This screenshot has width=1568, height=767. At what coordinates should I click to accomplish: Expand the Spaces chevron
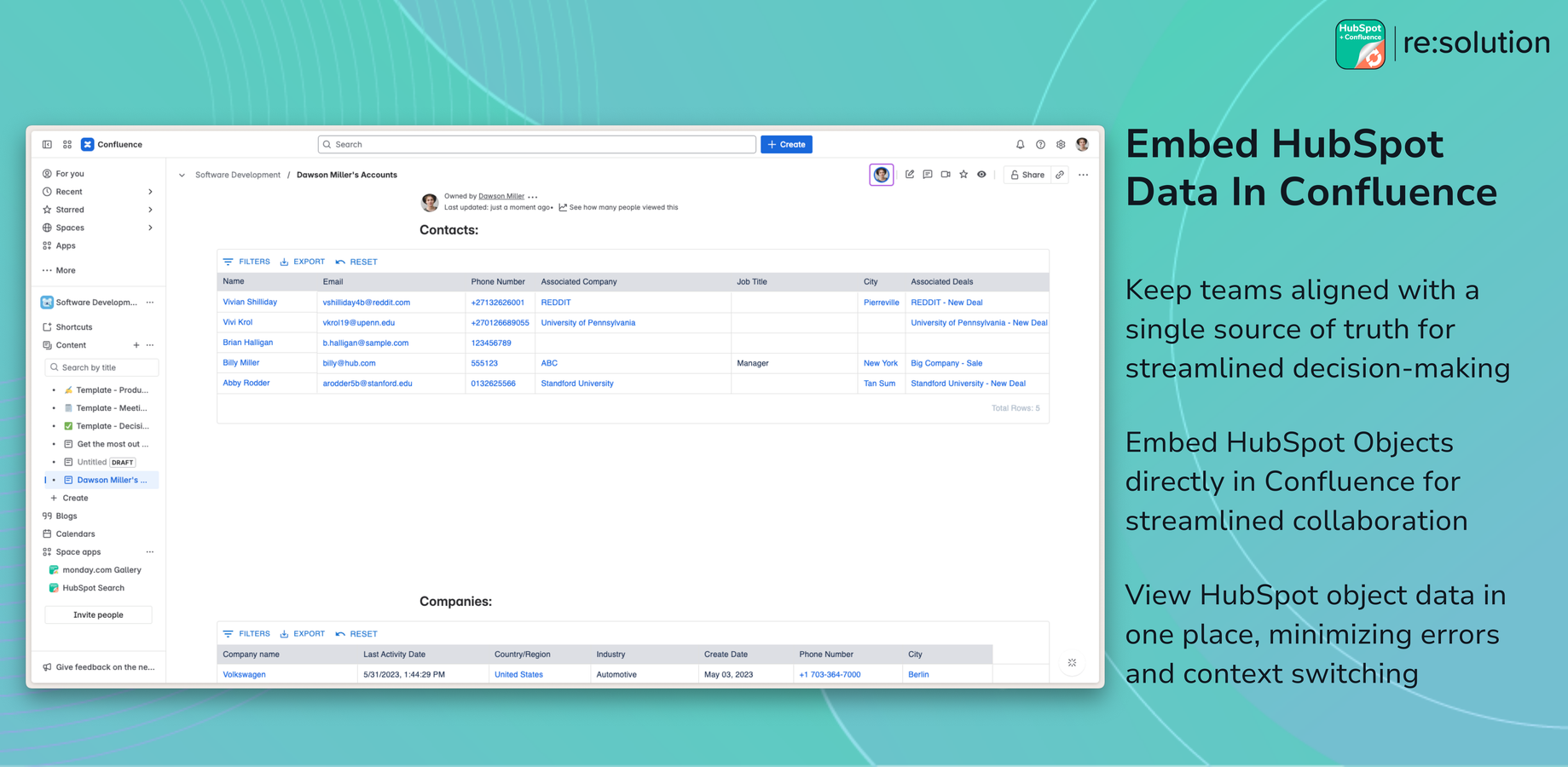[150, 228]
